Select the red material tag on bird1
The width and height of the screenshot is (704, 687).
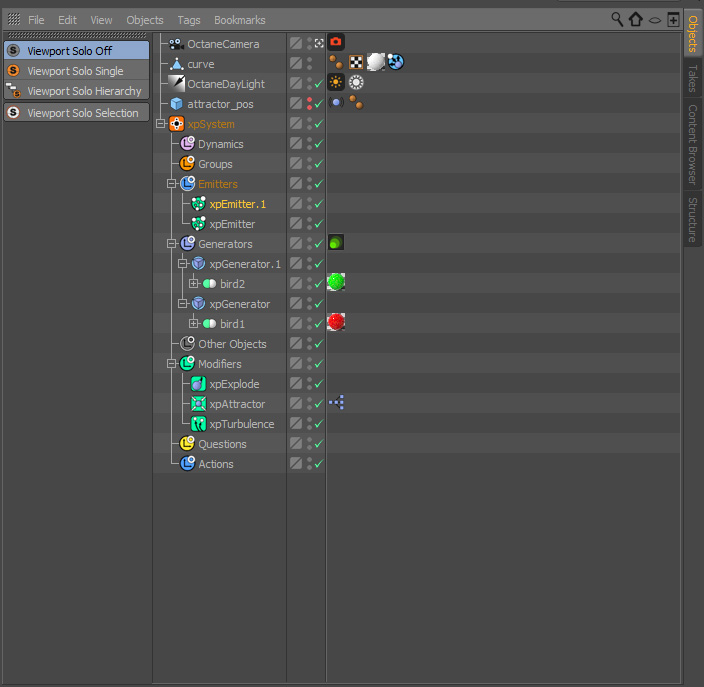[336, 322]
